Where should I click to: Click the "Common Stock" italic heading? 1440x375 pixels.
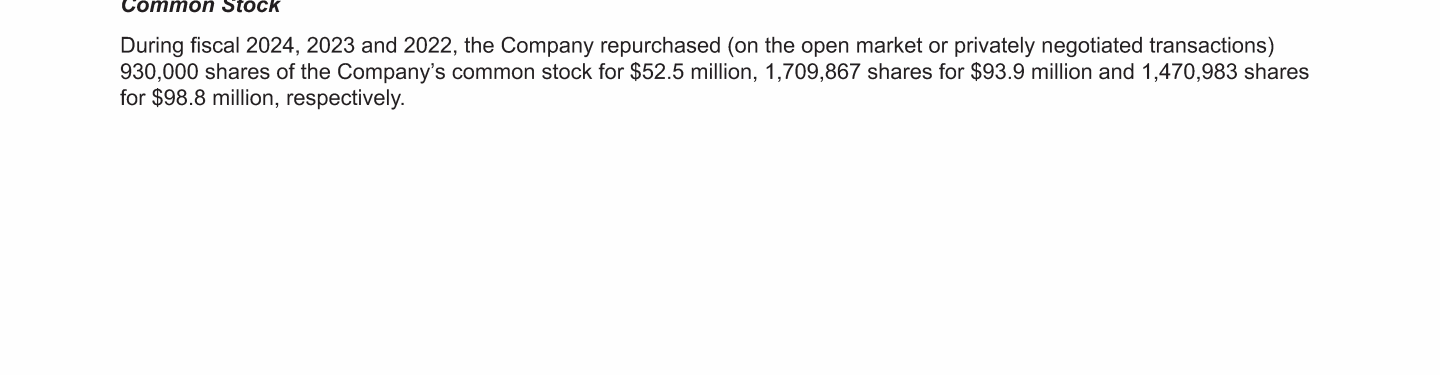click(x=200, y=6)
